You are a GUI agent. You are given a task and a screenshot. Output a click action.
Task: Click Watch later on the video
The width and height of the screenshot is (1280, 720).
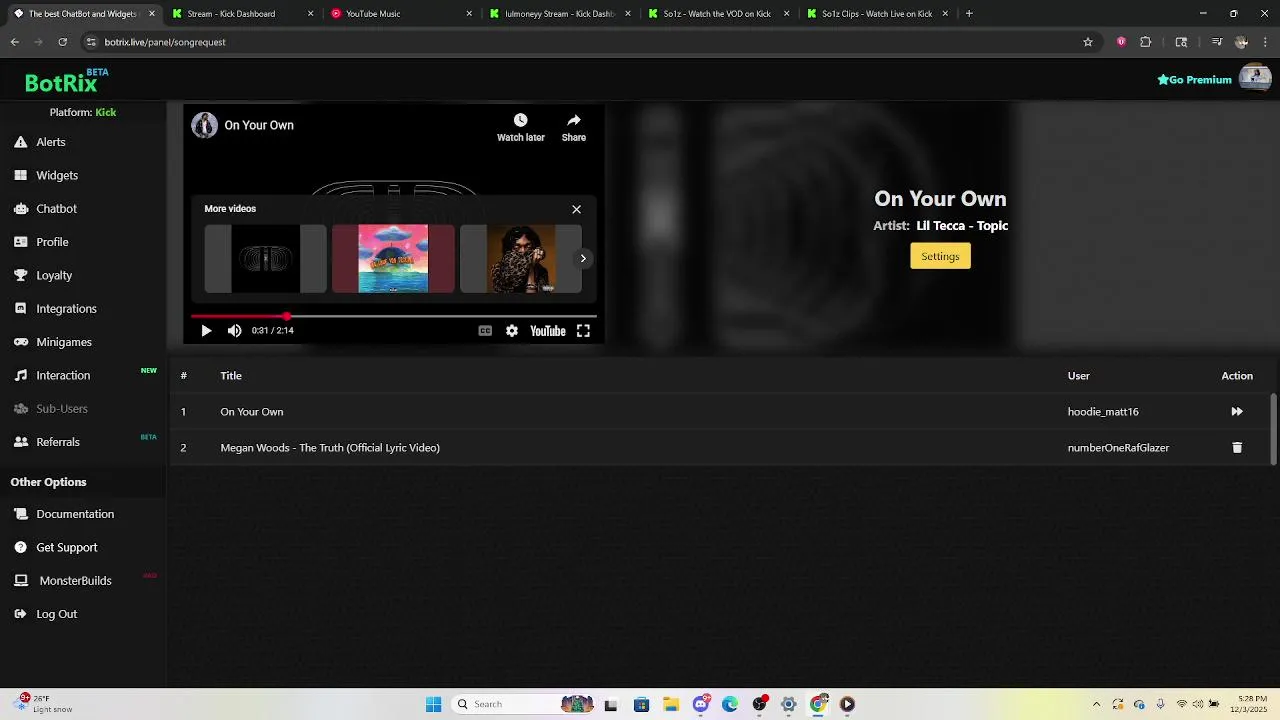[520, 128]
